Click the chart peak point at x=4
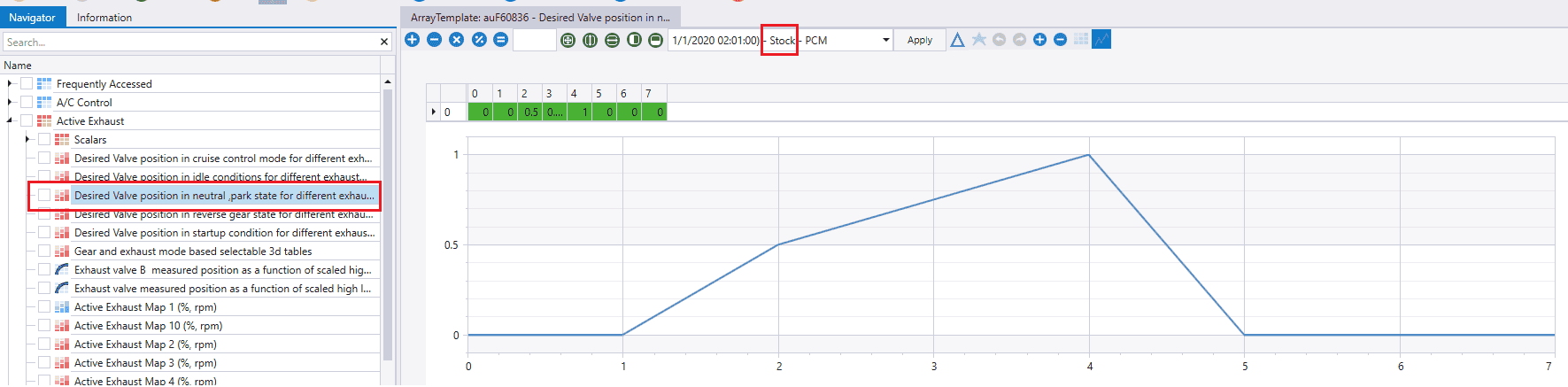 [x=1089, y=155]
